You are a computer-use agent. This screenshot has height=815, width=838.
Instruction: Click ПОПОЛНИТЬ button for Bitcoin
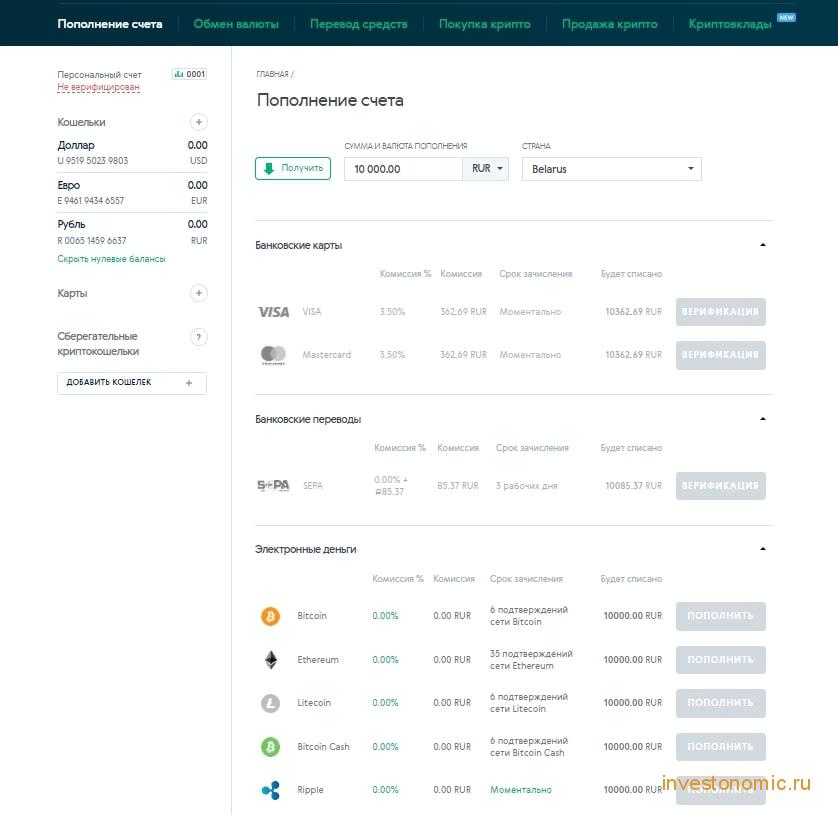tap(720, 616)
